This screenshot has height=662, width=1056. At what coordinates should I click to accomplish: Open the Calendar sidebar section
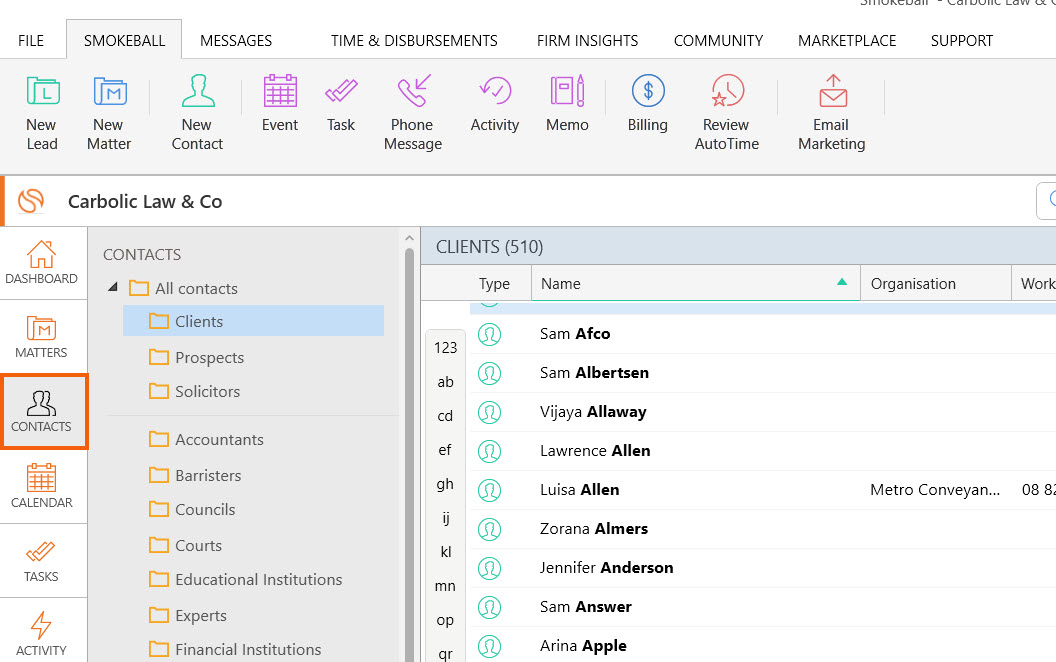point(41,486)
